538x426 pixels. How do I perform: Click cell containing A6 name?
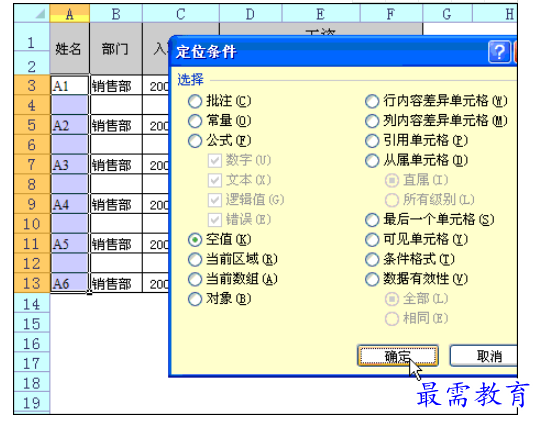70,283
